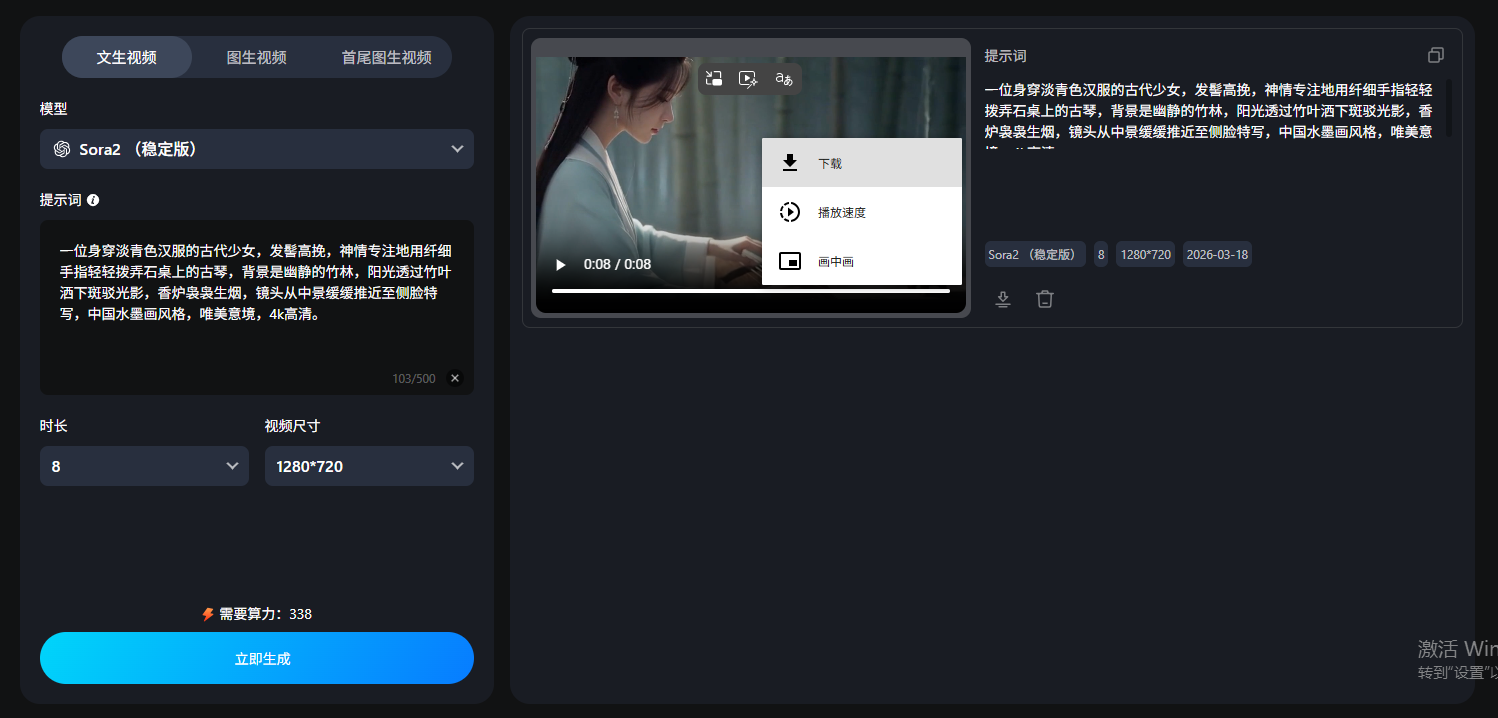This screenshot has height=718, width=1498.
Task: Expand the 时长 duration dropdown
Action: 144,466
